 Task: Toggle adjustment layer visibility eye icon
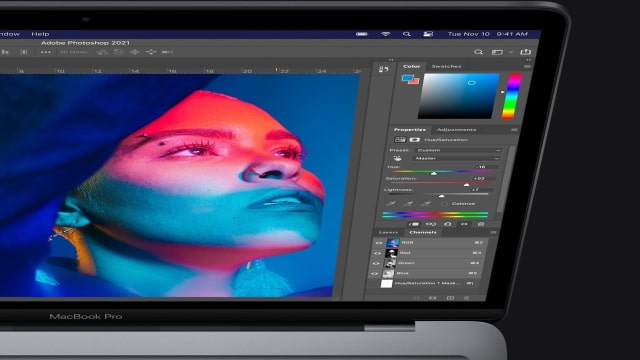click(x=464, y=224)
